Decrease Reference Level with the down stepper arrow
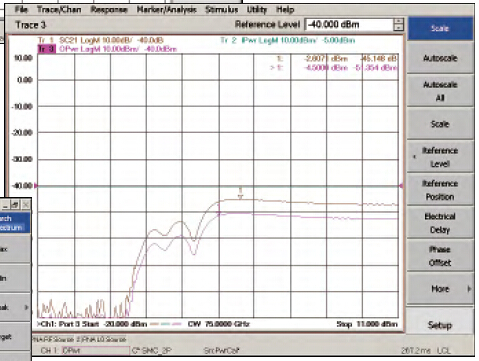This screenshot has height=361, width=479. (x=399, y=28)
